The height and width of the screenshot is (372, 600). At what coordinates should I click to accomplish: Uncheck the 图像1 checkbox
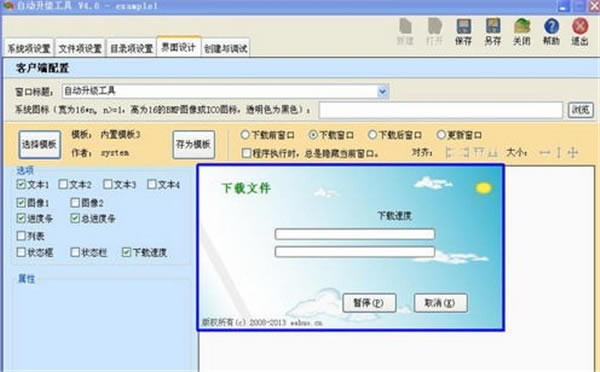tap(21, 202)
